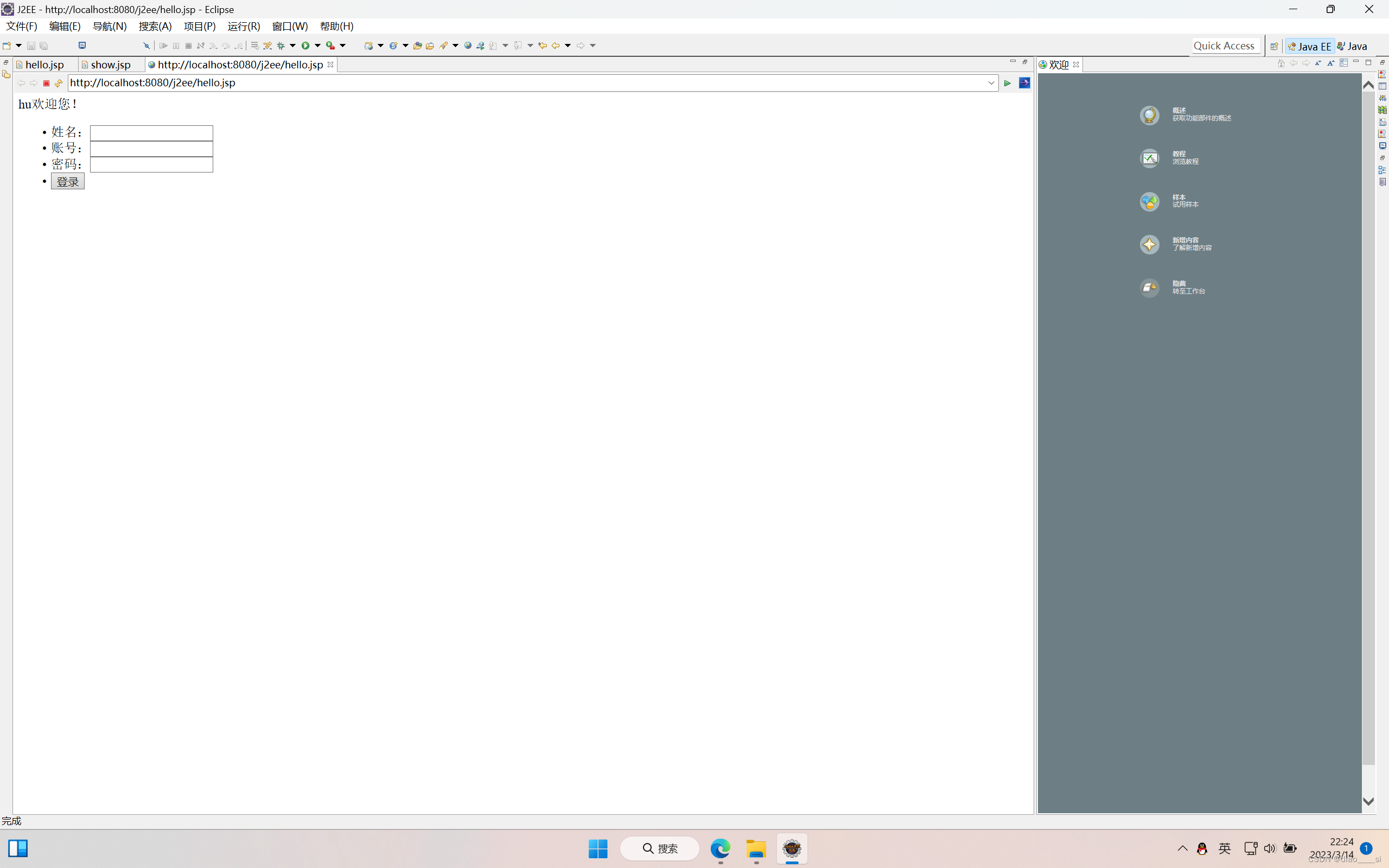Switch to the show.jsp editor tab

[110, 65]
